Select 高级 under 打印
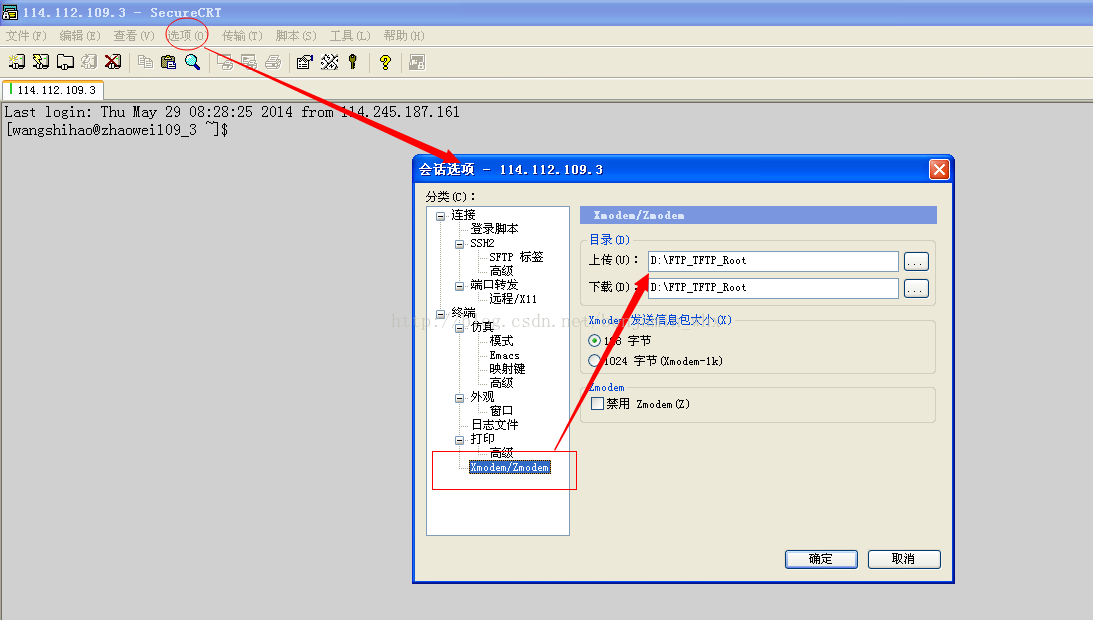 click(x=501, y=453)
